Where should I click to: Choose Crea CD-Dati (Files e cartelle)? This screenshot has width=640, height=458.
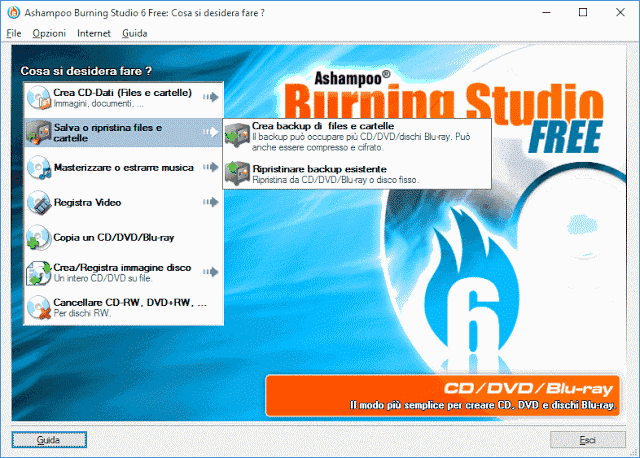click(x=124, y=98)
